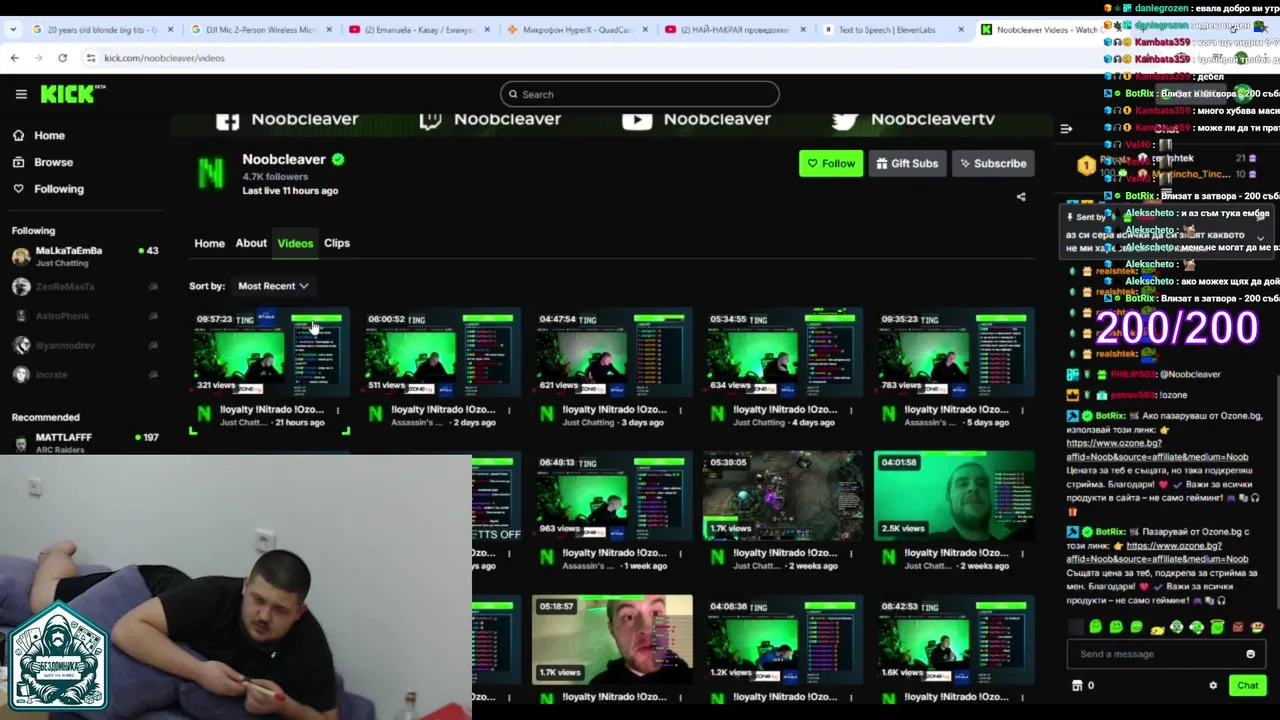Select the Videos tab
Image resolution: width=1280 pixels, height=720 pixels.
[295, 243]
